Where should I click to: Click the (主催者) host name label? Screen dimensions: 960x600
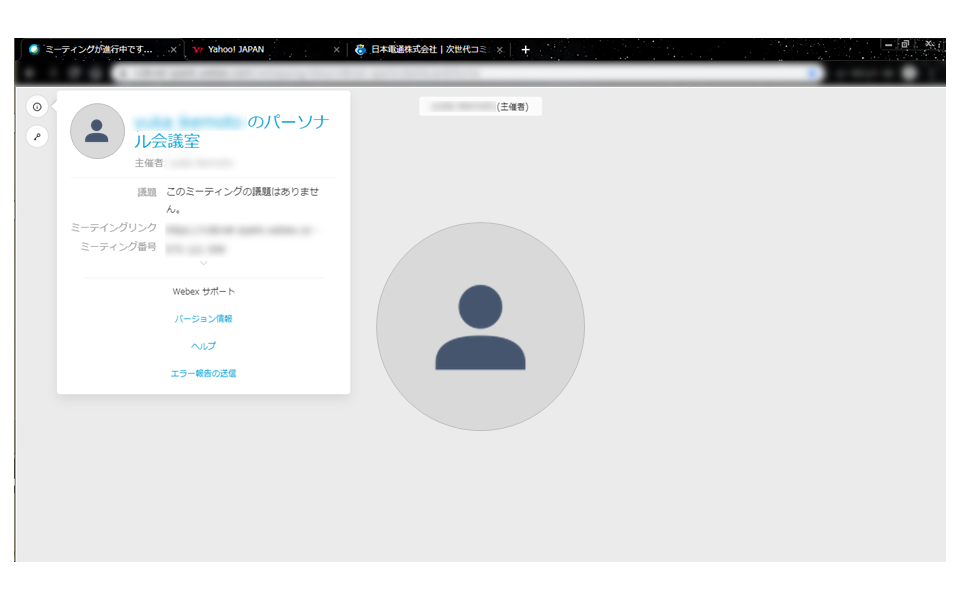coord(481,107)
